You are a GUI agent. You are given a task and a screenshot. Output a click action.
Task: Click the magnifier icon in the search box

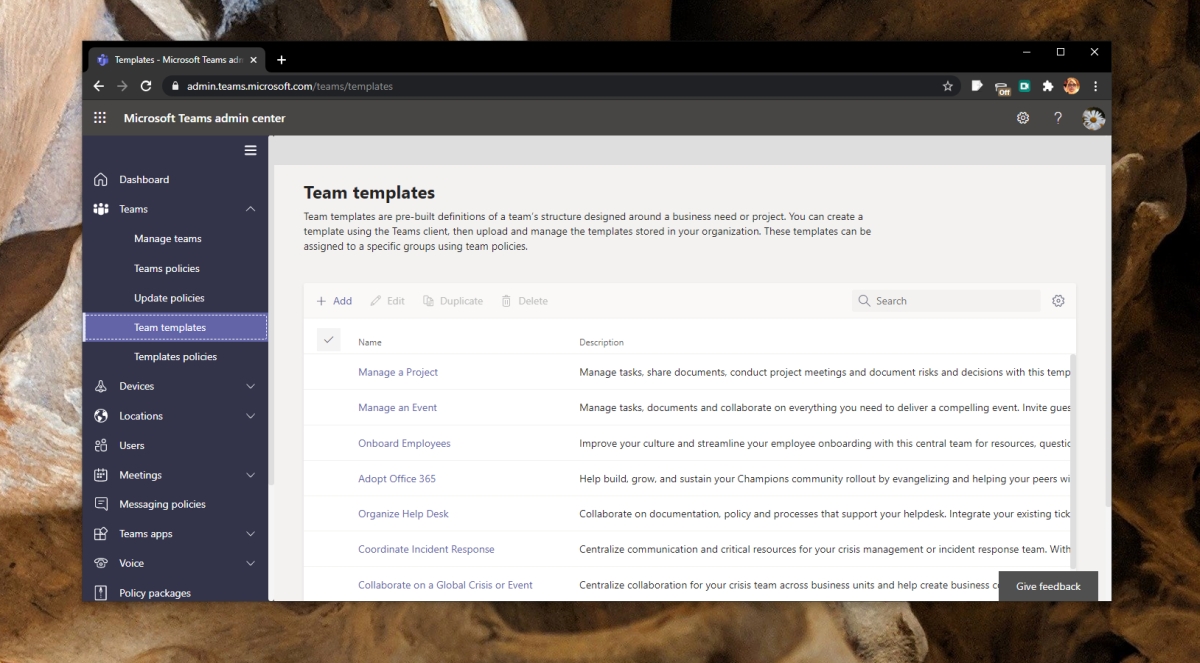[864, 301]
